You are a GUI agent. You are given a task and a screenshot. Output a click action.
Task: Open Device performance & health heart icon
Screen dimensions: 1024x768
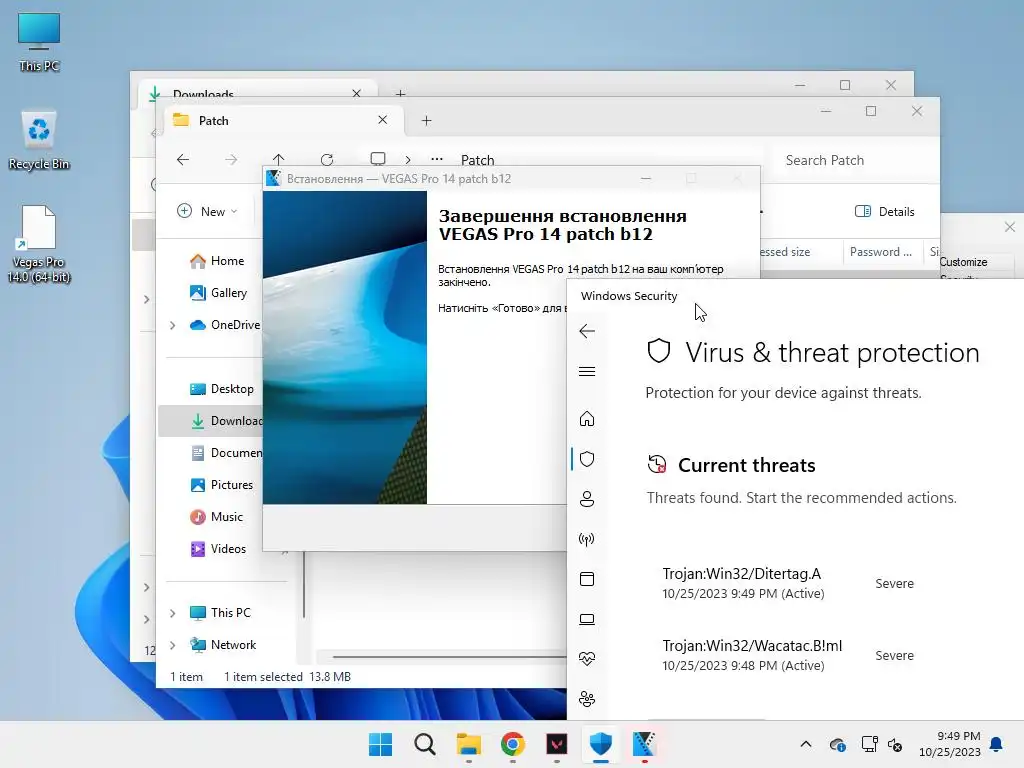click(x=586, y=658)
